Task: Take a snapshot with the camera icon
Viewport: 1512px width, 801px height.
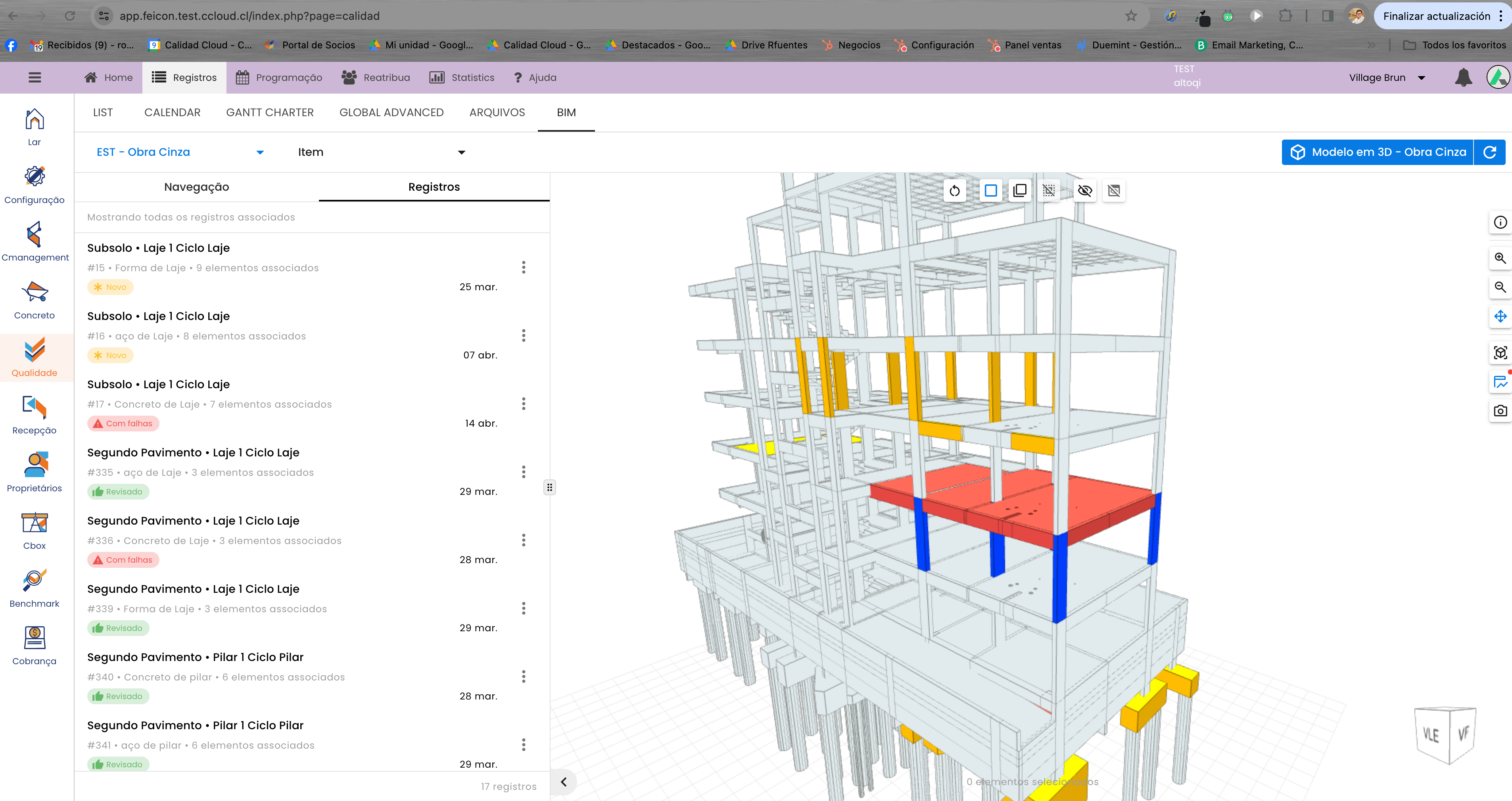Action: coord(1500,411)
